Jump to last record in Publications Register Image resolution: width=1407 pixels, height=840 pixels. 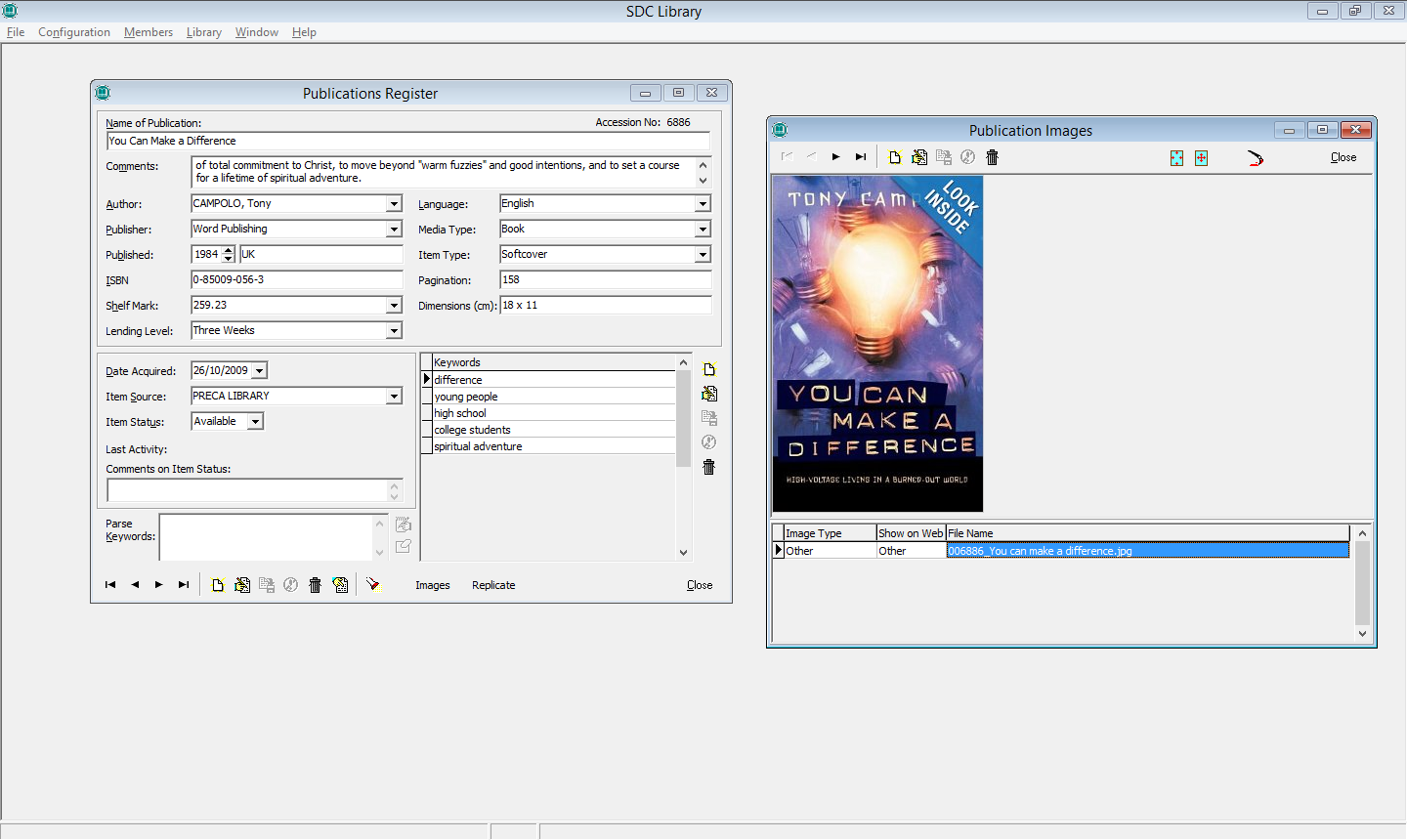pyautogui.click(x=184, y=585)
